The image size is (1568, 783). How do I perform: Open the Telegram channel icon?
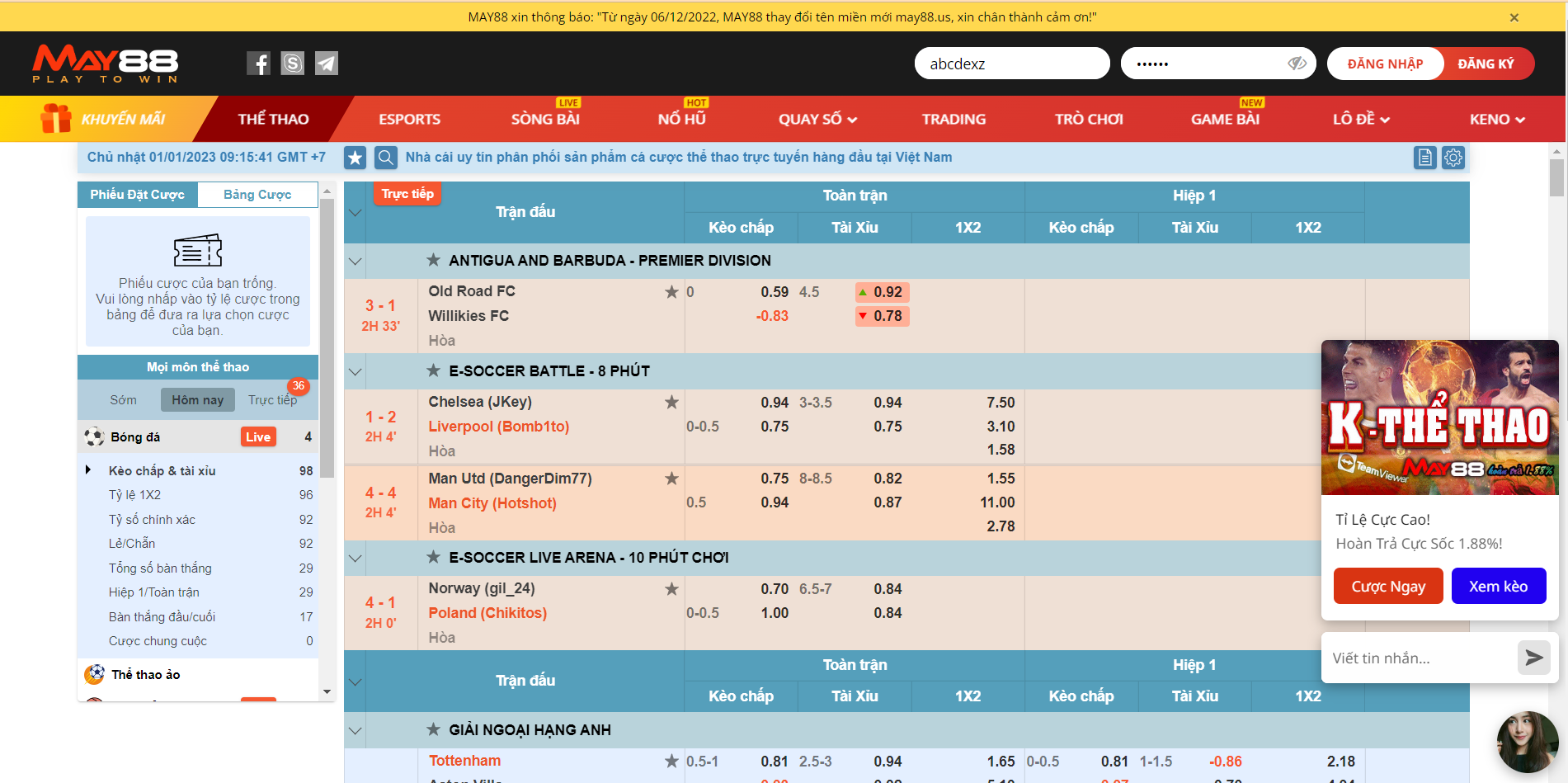(x=327, y=64)
